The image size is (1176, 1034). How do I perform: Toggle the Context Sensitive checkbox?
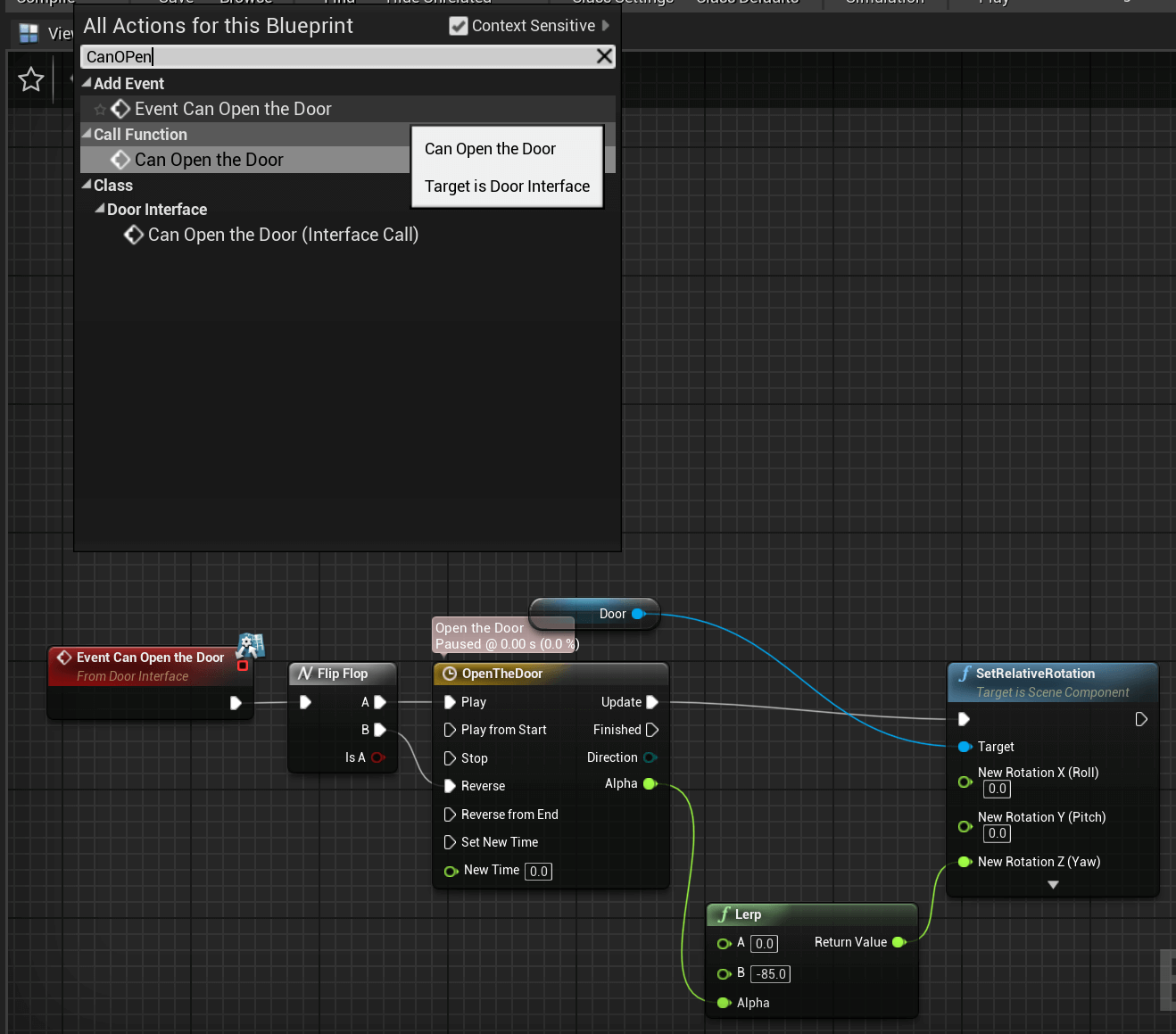tap(459, 26)
